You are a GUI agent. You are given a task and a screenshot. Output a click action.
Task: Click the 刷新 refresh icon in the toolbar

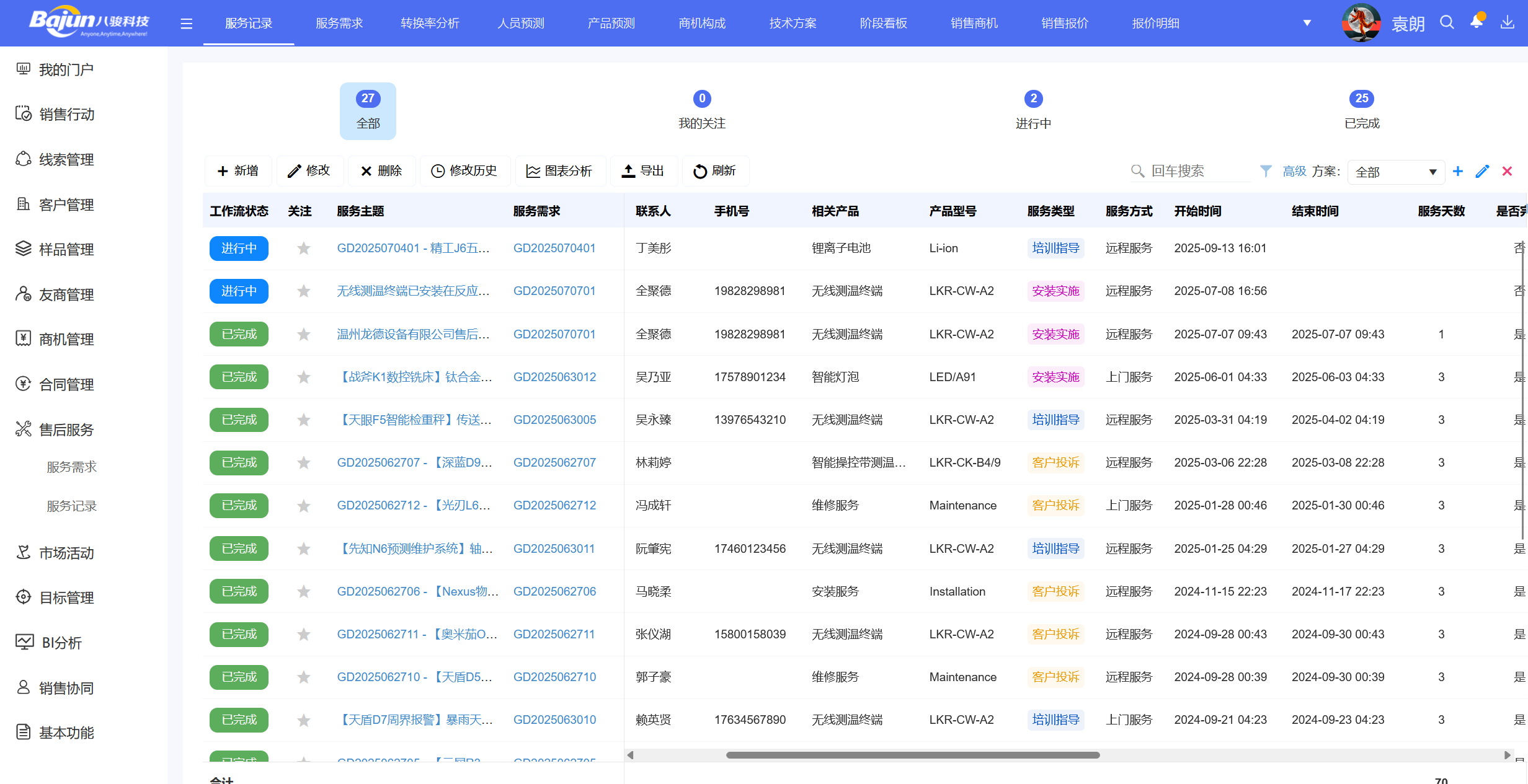[x=716, y=171]
